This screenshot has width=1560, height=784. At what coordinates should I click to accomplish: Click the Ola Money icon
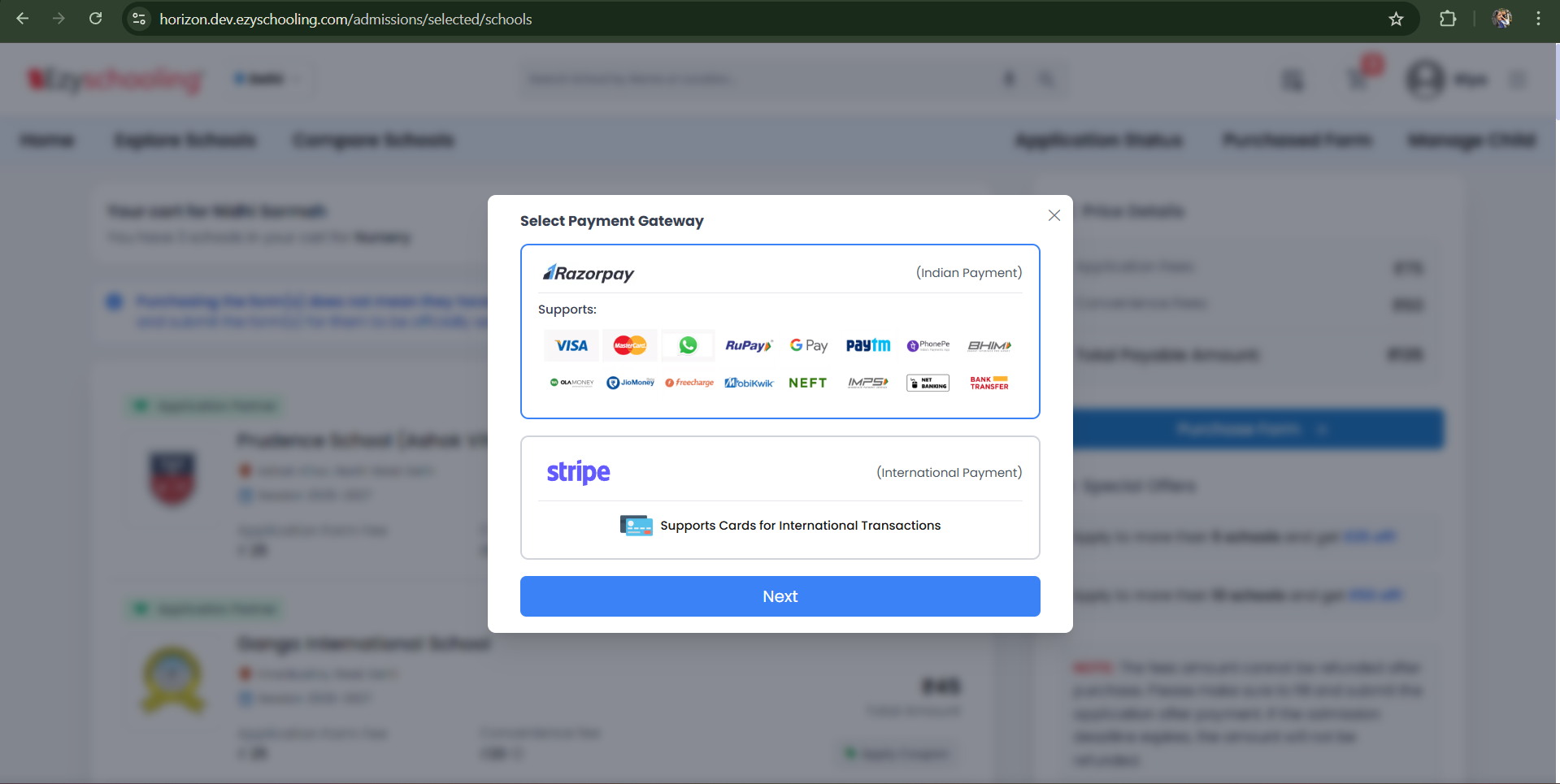coord(571,383)
